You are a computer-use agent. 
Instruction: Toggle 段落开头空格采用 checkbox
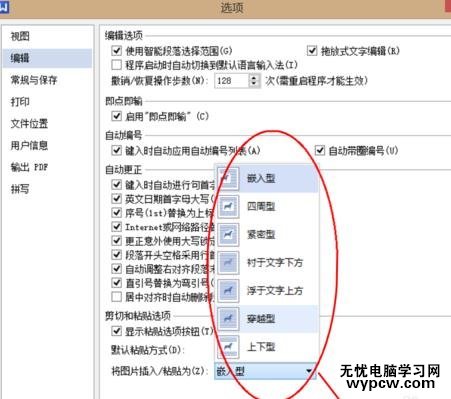pyautogui.click(x=116, y=255)
